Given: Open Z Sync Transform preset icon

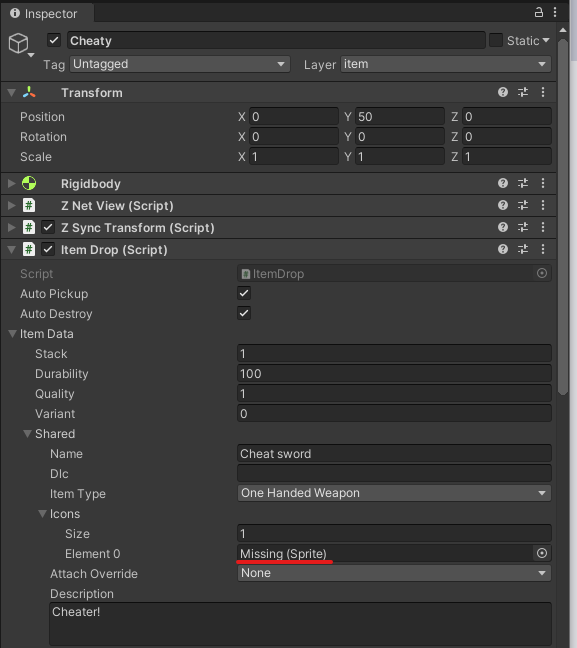Looking at the screenshot, I should pyautogui.click(x=523, y=227).
